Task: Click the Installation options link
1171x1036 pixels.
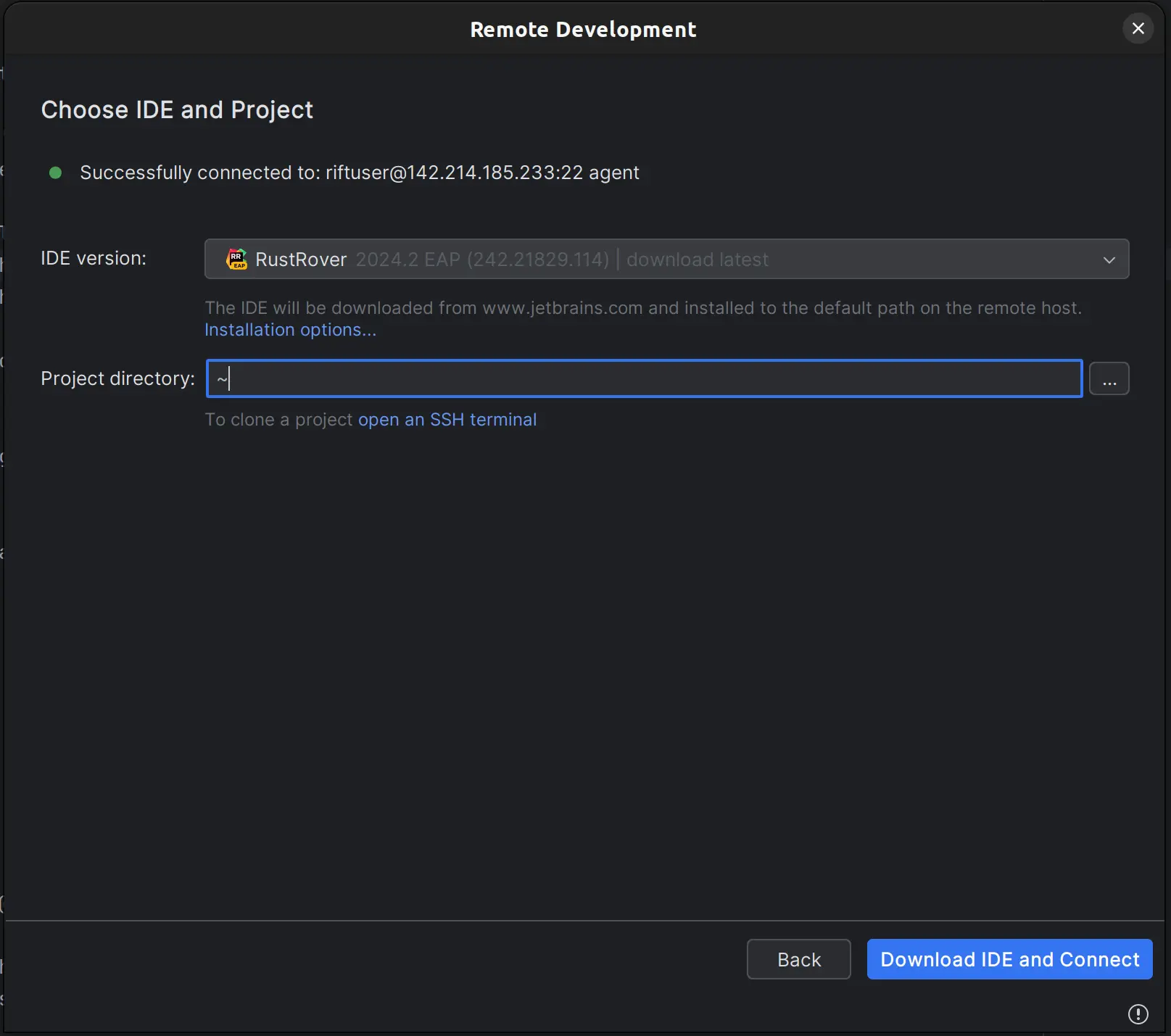Action: point(290,330)
